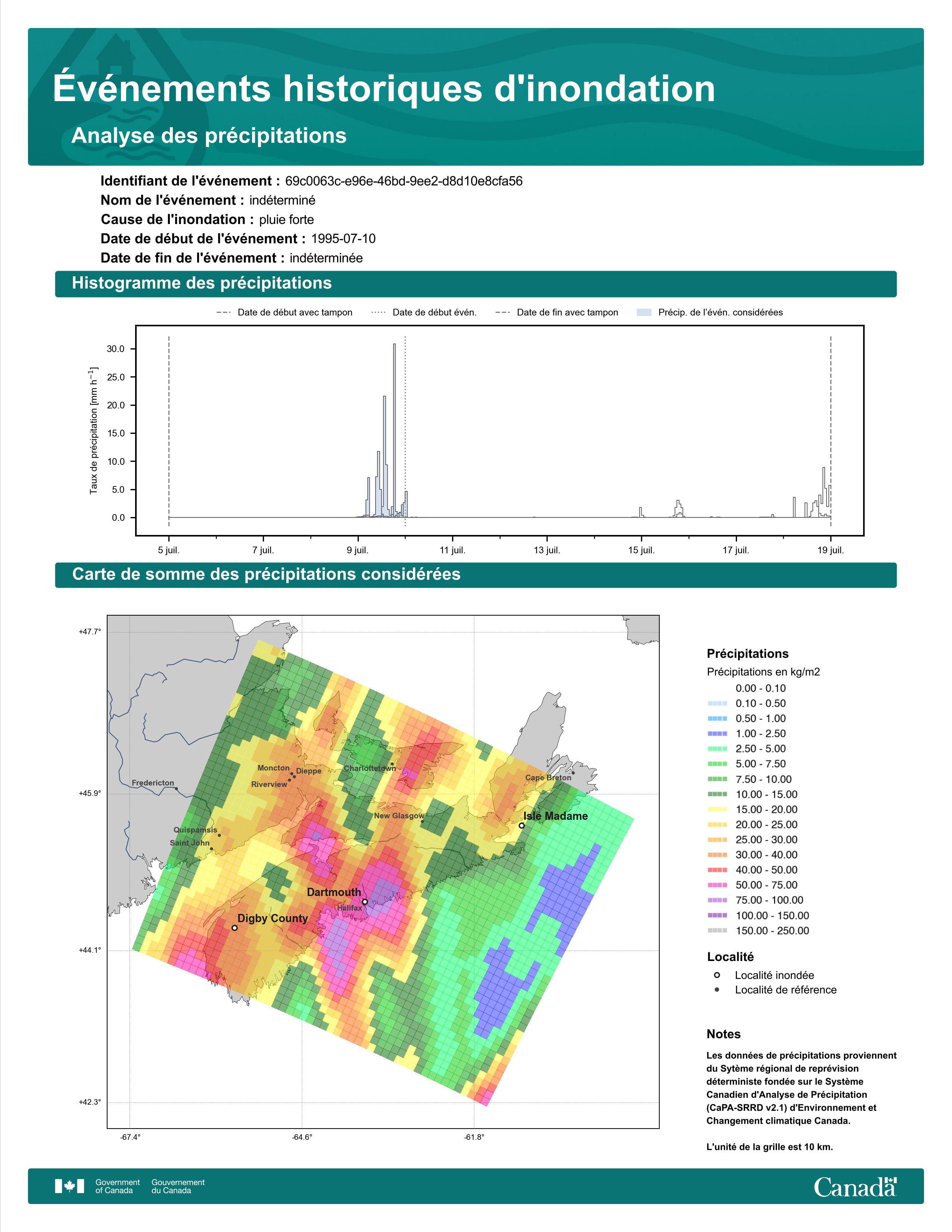Click the 'Localité' legend heading

(x=730, y=957)
